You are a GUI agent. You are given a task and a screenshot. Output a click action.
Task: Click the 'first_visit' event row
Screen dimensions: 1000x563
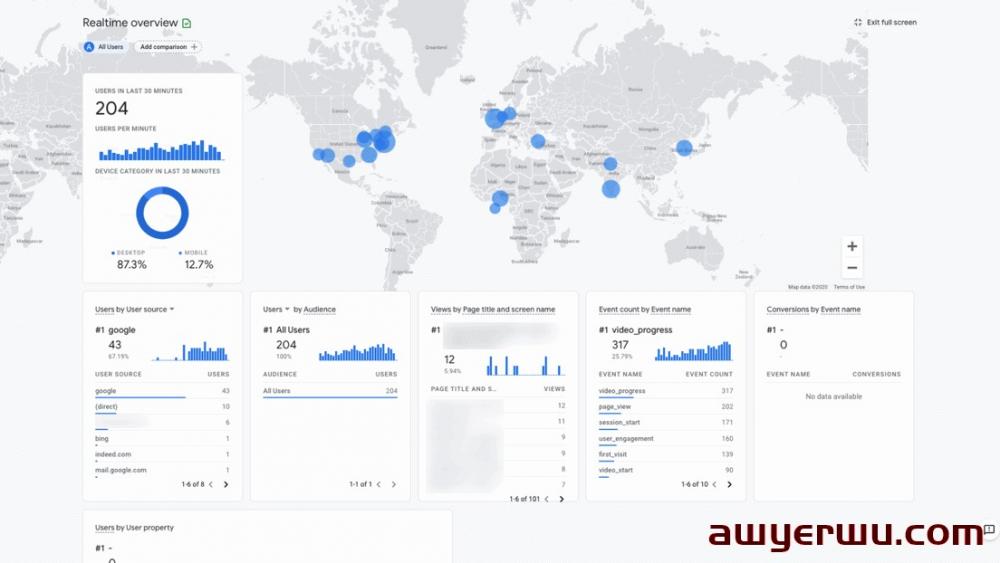(666, 455)
